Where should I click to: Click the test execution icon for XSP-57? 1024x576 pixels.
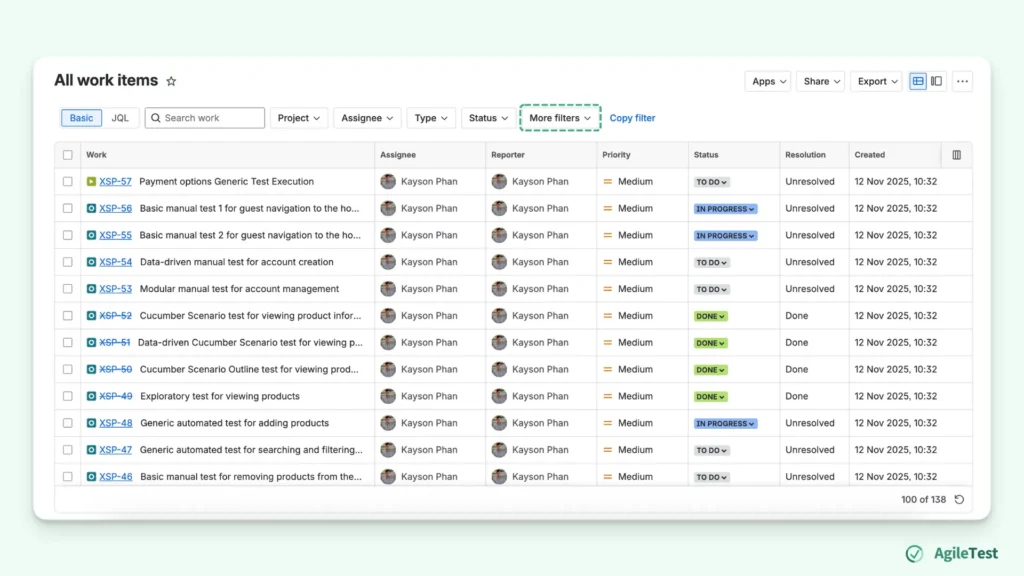coord(91,182)
